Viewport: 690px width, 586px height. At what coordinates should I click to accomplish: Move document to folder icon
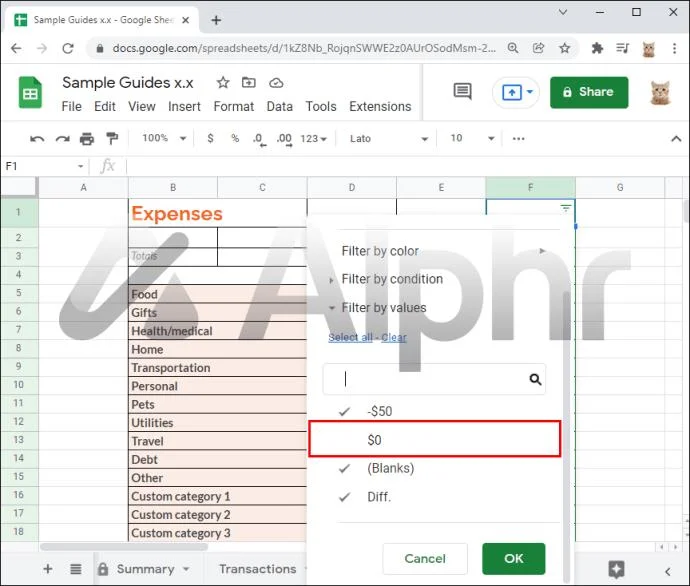click(249, 82)
